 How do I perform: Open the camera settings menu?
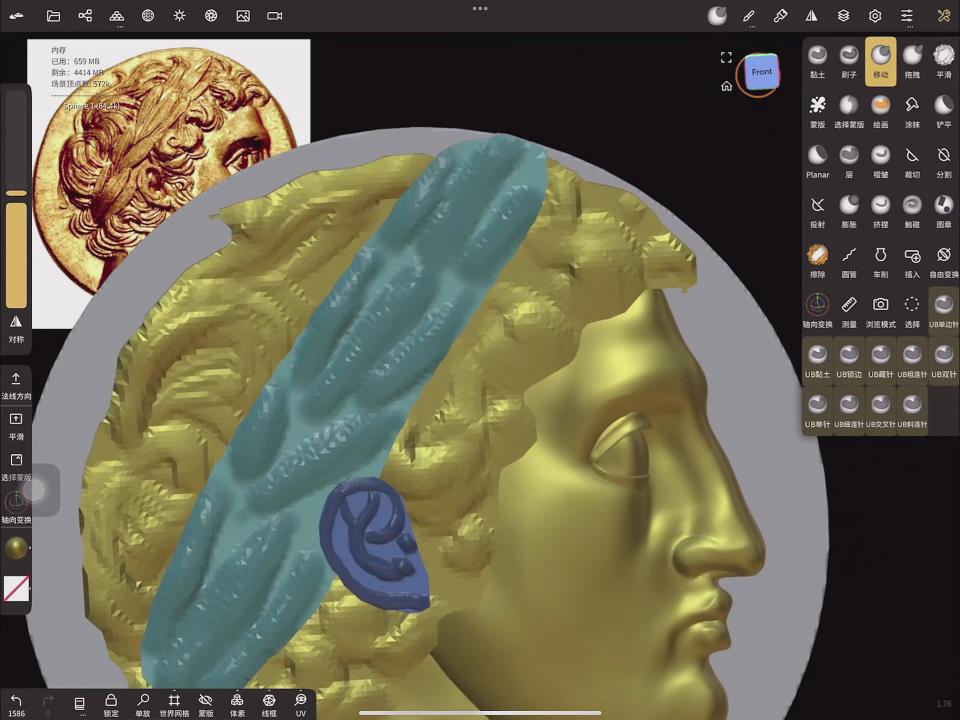(274, 16)
